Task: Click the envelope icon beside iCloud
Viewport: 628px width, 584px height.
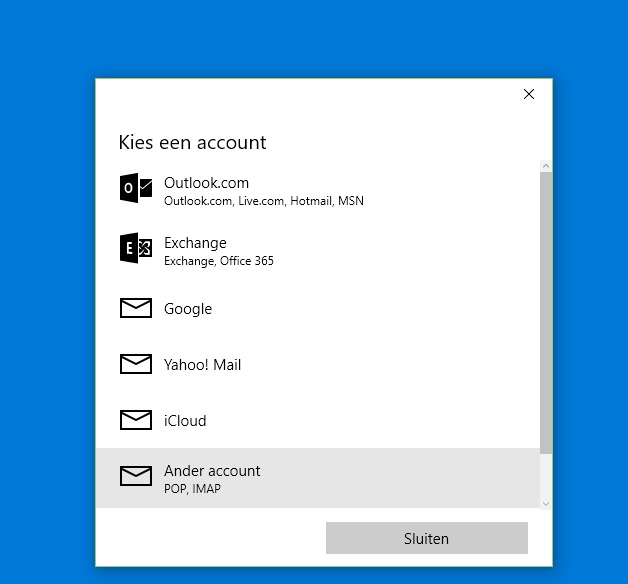Action: (136, 420)
